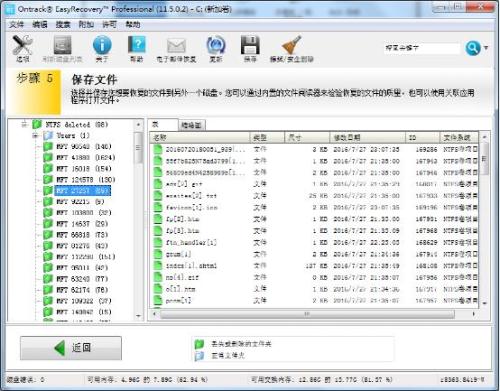This screenshot has width=500, height=391.
Task: Sort by the 类型 column header
Action: pyautogui.click(x=267, y=137)
